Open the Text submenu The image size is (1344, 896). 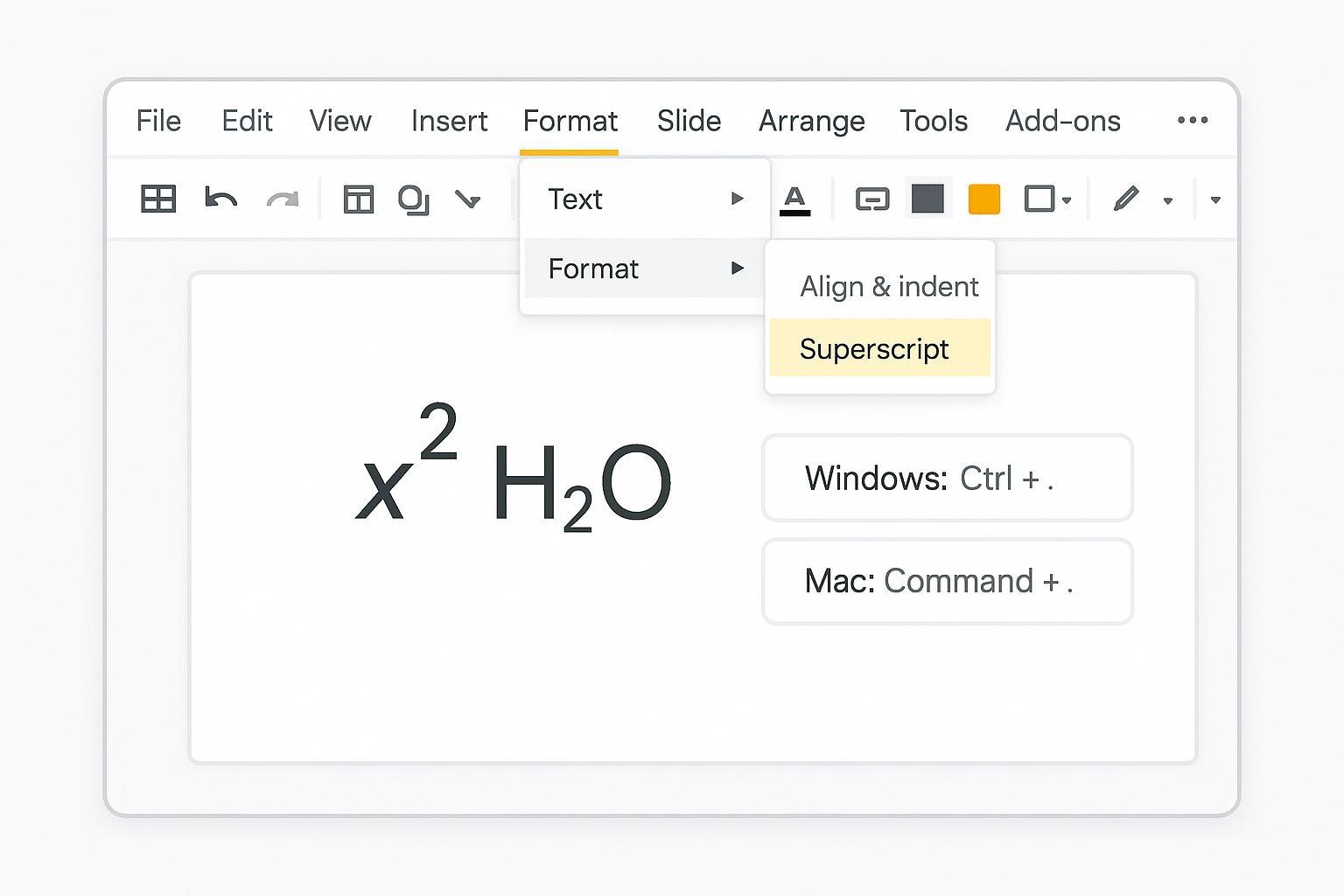[645, 199]
